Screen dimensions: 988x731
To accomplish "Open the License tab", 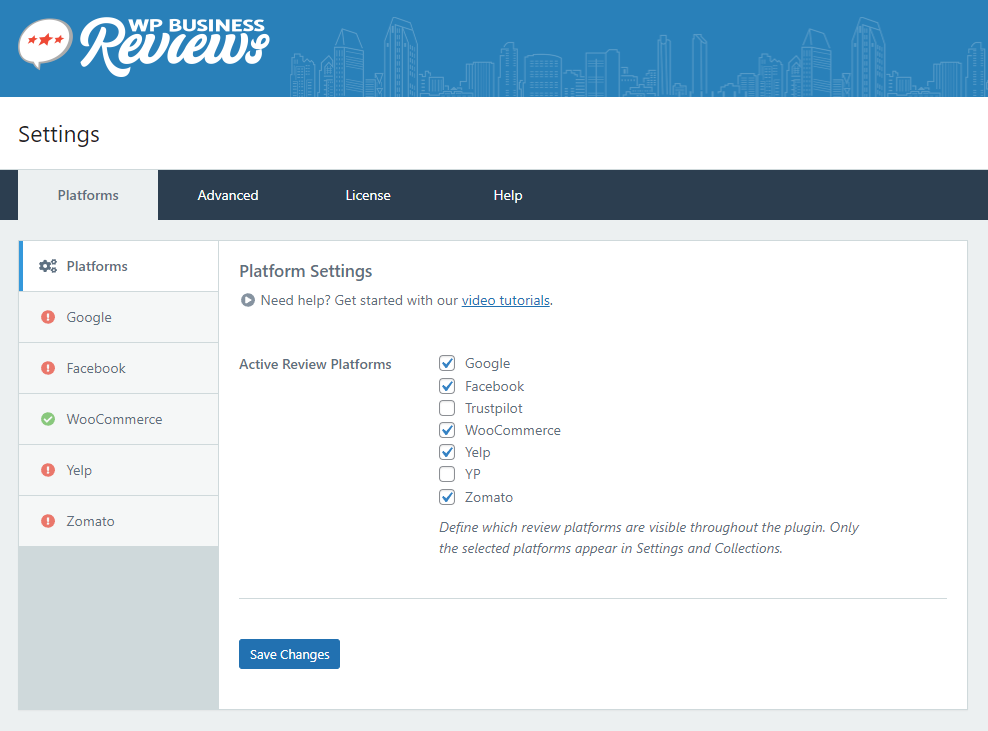I will [x=368, y=194].
